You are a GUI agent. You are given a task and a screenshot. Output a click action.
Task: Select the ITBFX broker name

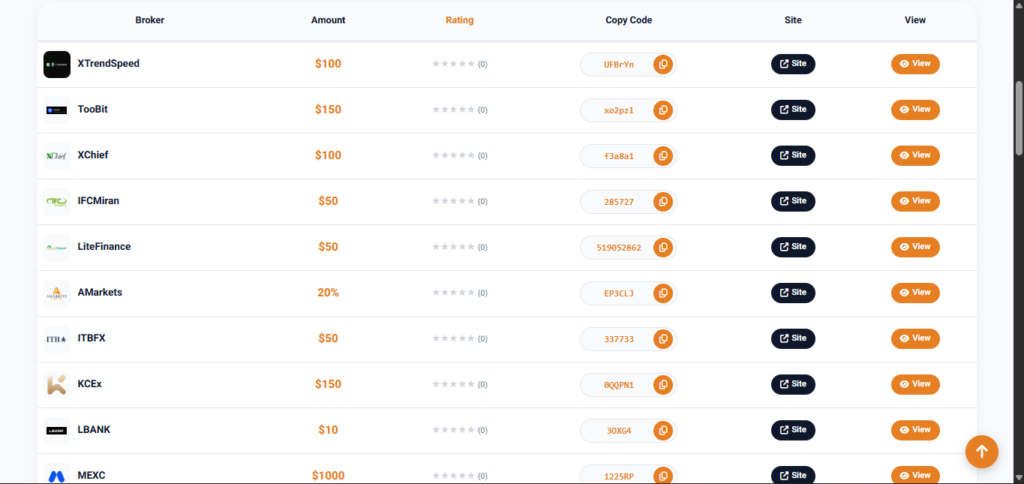tap(91, 338)
